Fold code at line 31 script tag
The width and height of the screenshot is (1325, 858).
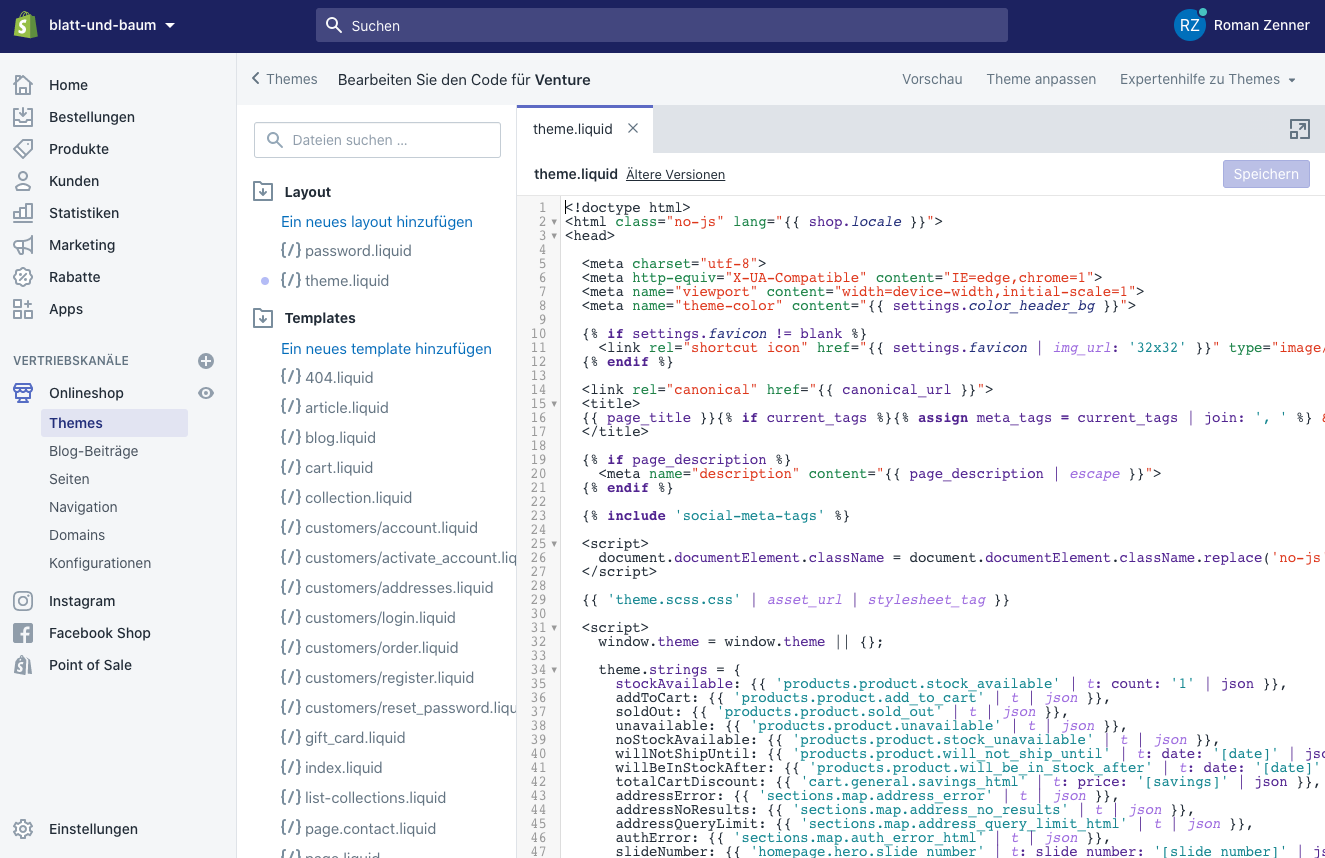(555, 628)
